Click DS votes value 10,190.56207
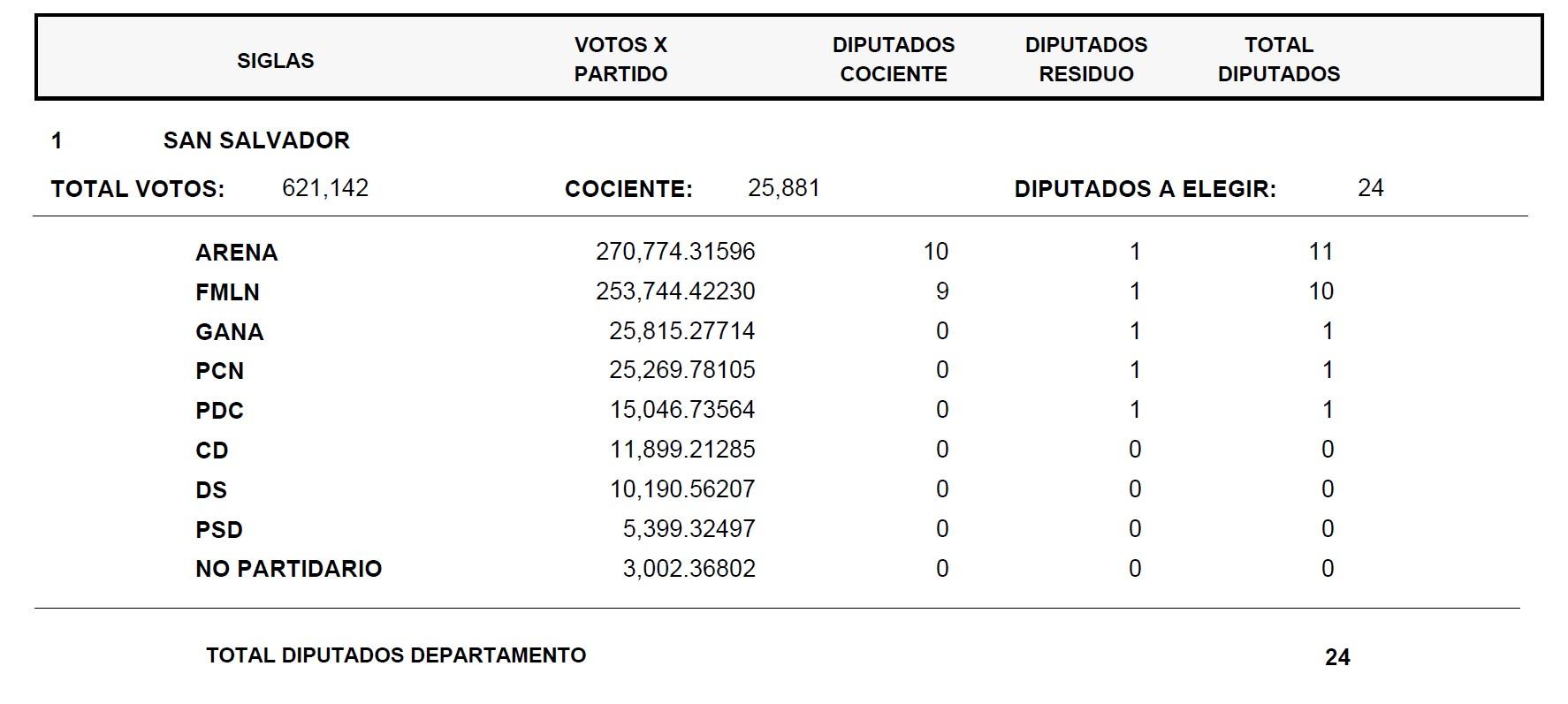 [x=681, y=489]
